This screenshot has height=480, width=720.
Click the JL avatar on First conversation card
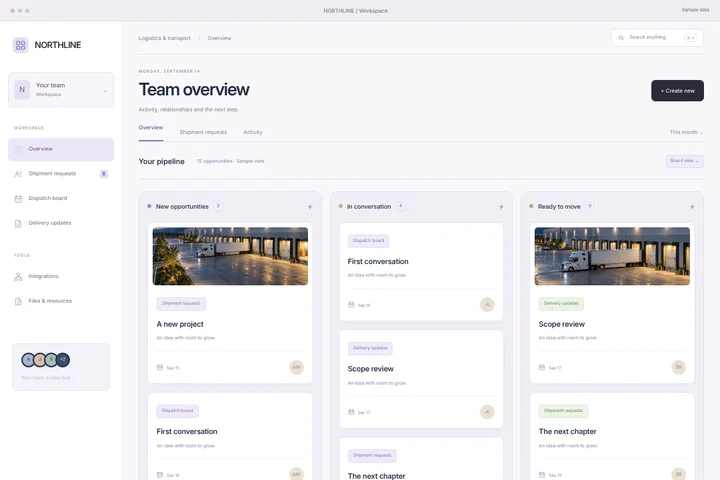coord(487,305)
